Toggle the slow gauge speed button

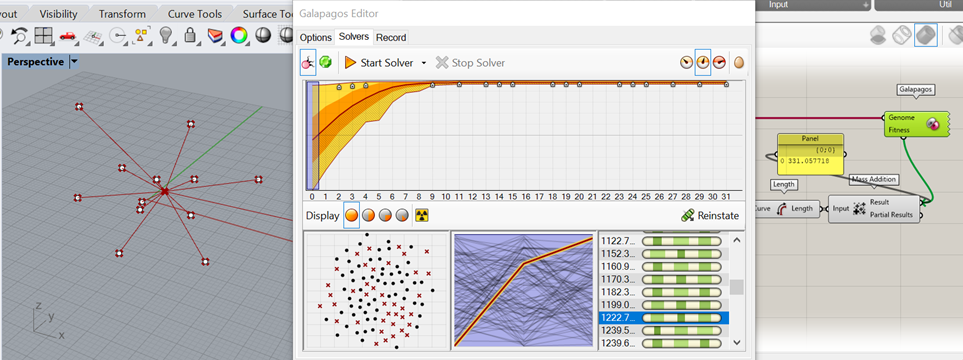pyautogui.click(x=686, y=63)
